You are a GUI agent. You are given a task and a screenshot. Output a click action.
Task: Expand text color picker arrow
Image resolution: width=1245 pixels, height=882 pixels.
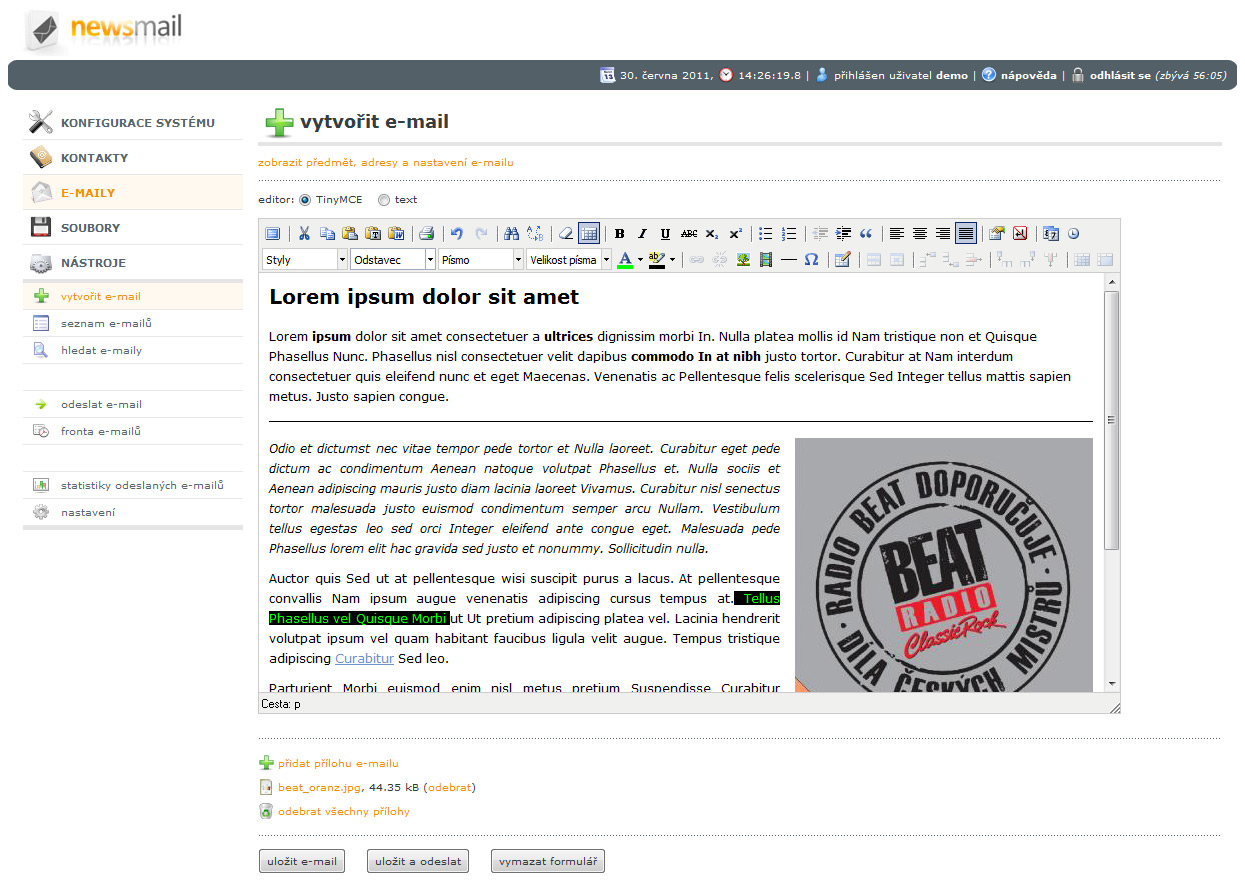[640, 260]
